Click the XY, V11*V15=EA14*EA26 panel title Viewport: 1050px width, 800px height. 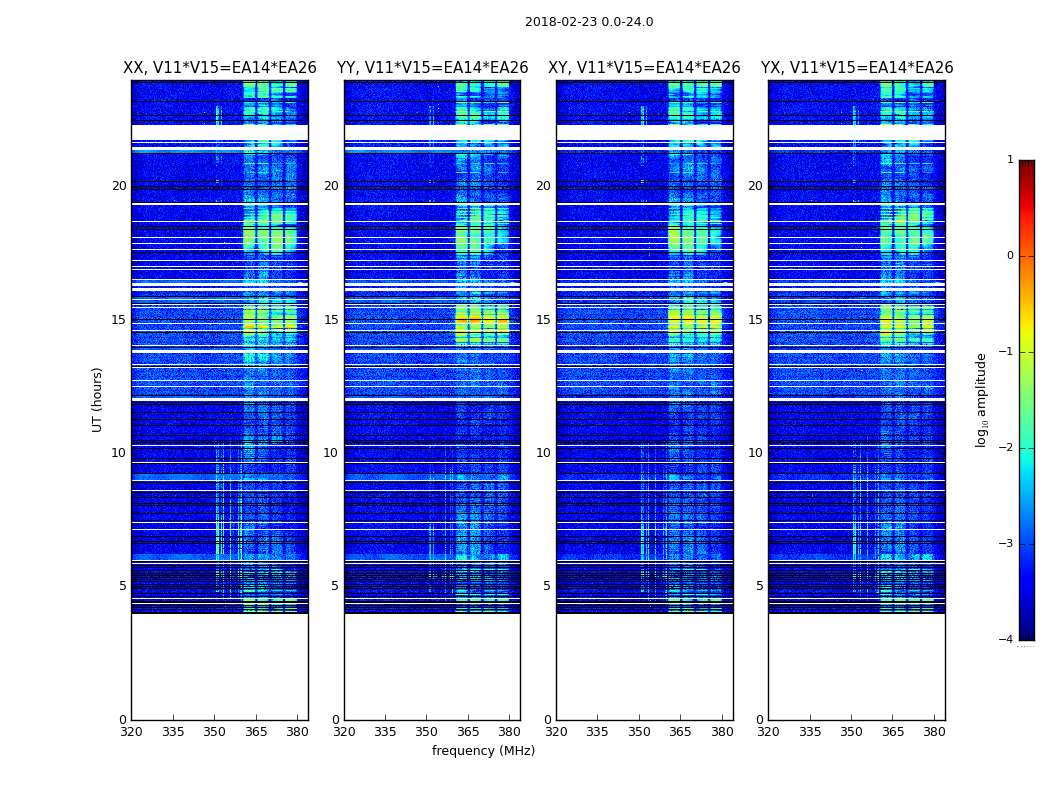[x=644, y=68]
